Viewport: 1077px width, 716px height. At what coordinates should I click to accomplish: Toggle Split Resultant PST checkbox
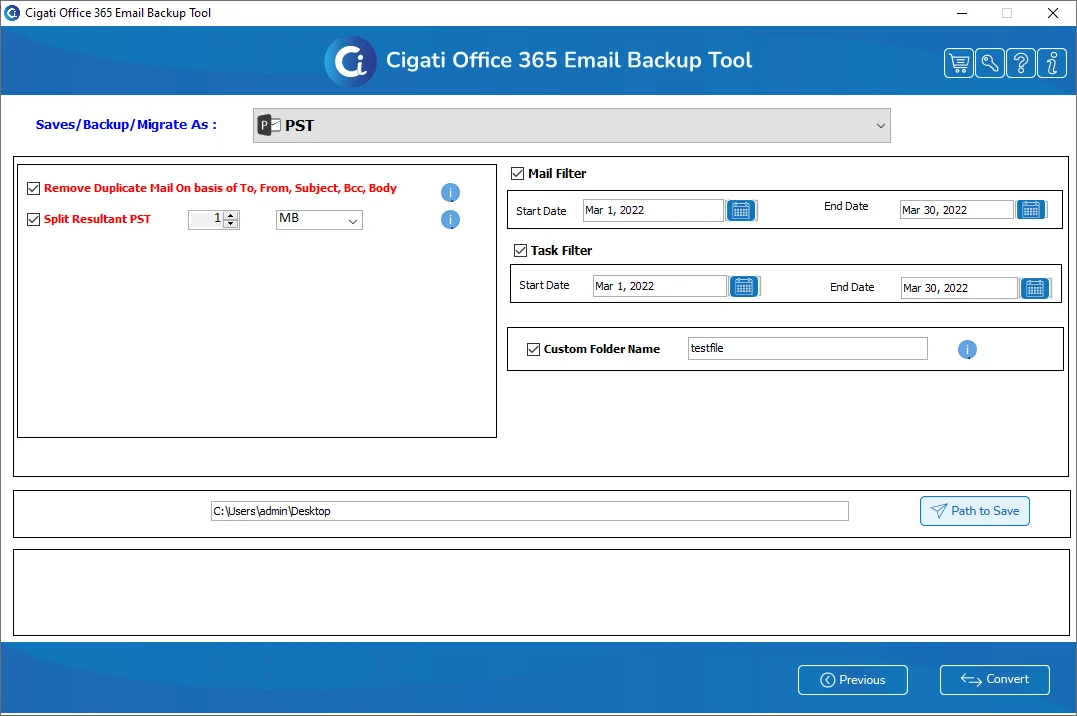point(33,219)
